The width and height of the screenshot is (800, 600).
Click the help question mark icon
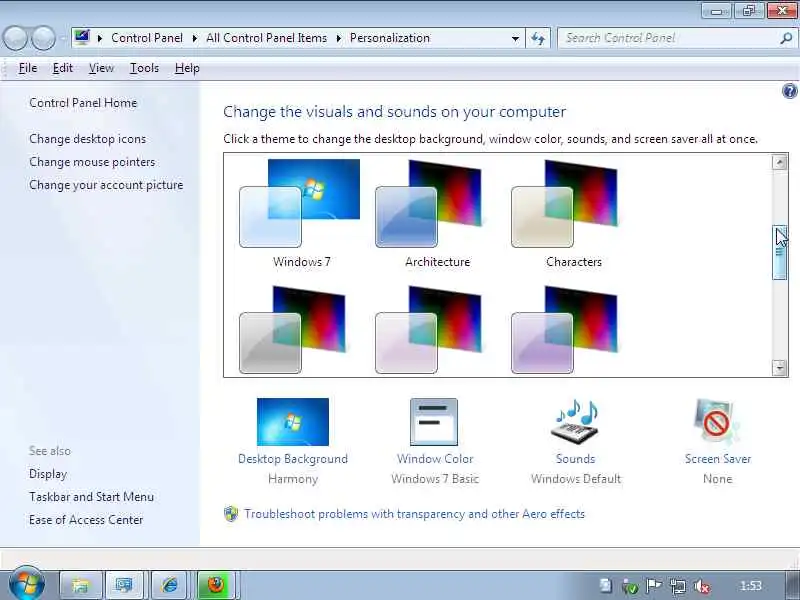pyautogui.click(x=789, y=91)
